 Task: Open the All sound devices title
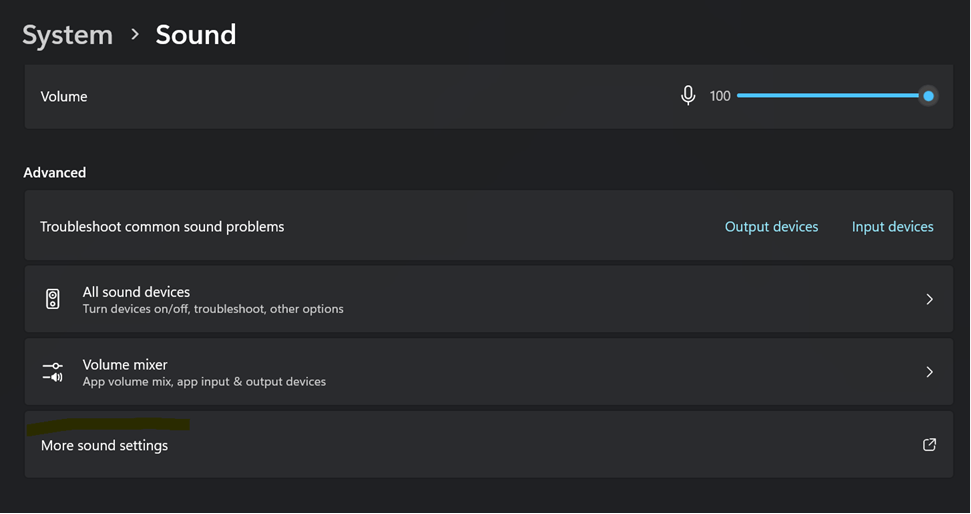136,292
